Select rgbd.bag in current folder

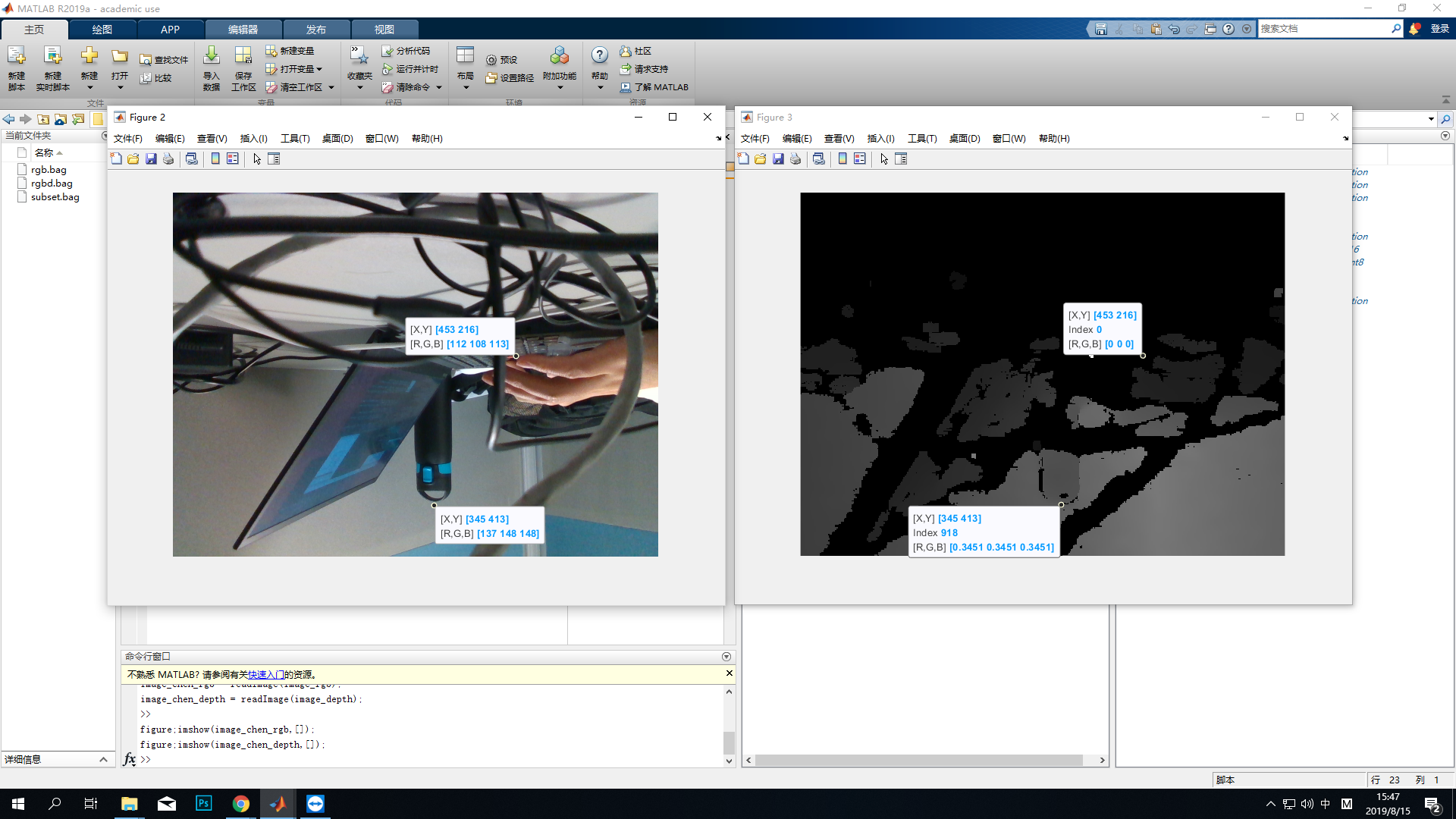52,184
